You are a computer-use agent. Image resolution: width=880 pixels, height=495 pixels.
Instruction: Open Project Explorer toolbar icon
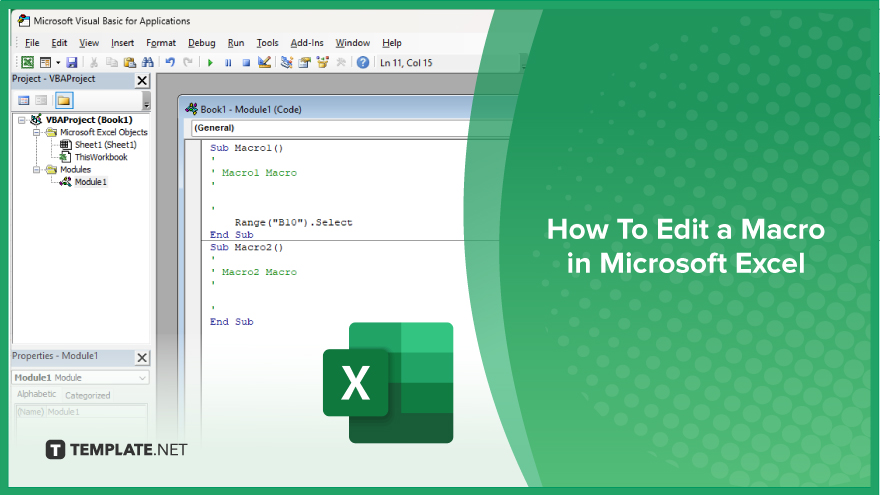pyautogui.click(x=287, y=62)
